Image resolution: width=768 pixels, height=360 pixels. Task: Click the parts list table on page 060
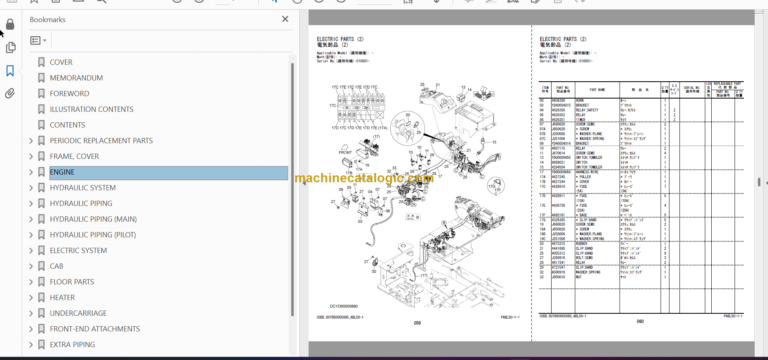(641, 197)
